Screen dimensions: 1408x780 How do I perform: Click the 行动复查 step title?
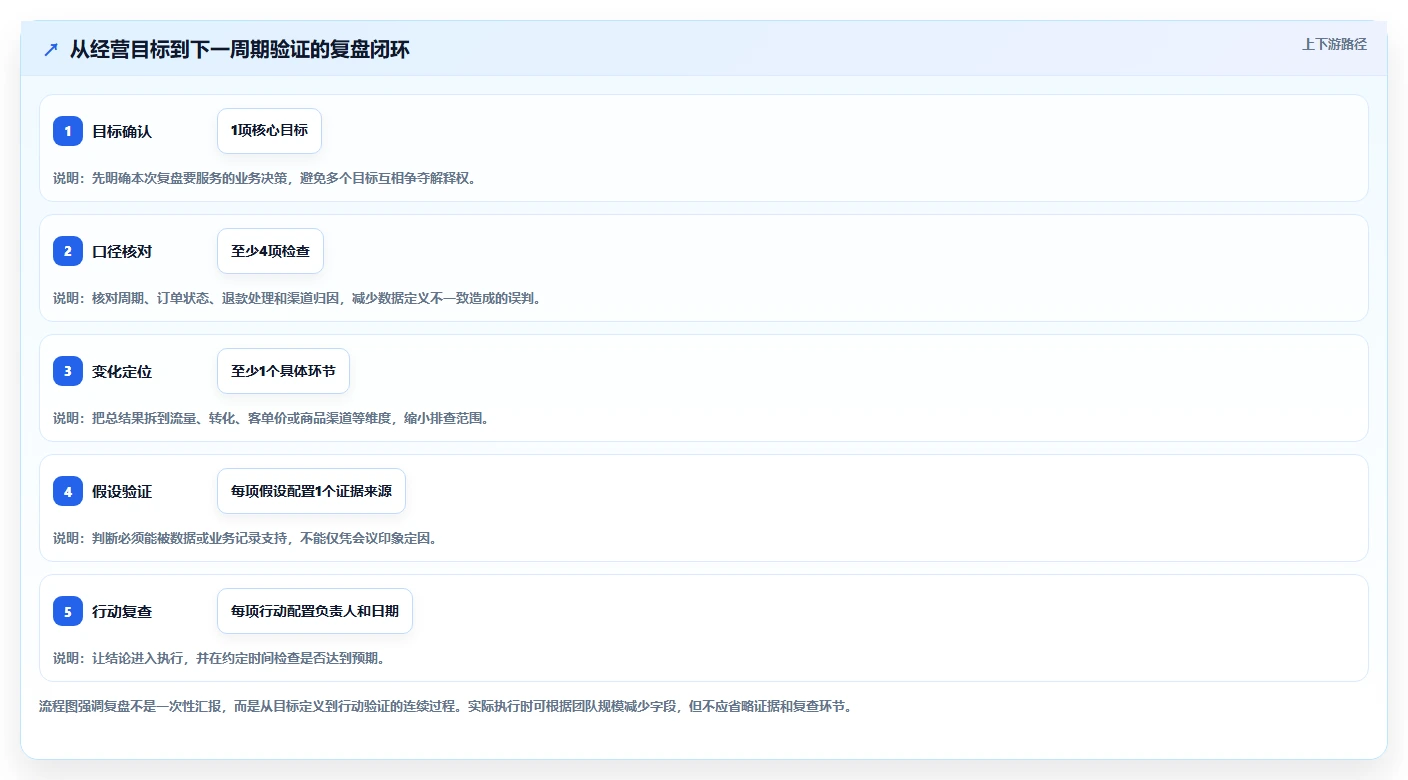[122, 611]
